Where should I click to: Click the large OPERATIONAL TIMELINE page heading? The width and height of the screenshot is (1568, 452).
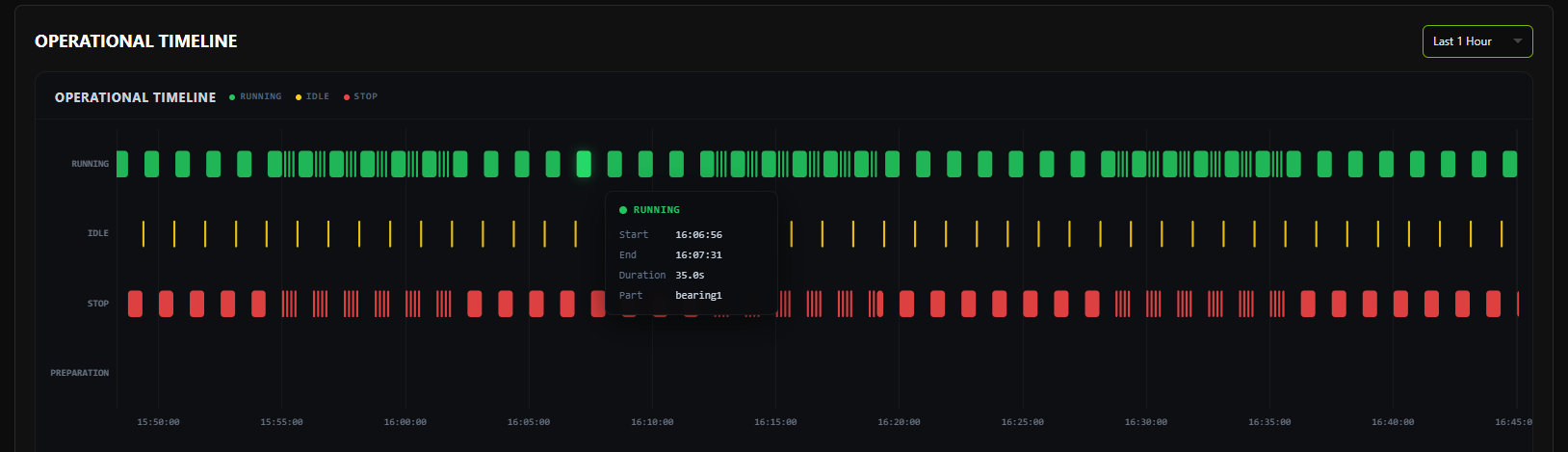point(136,41)
